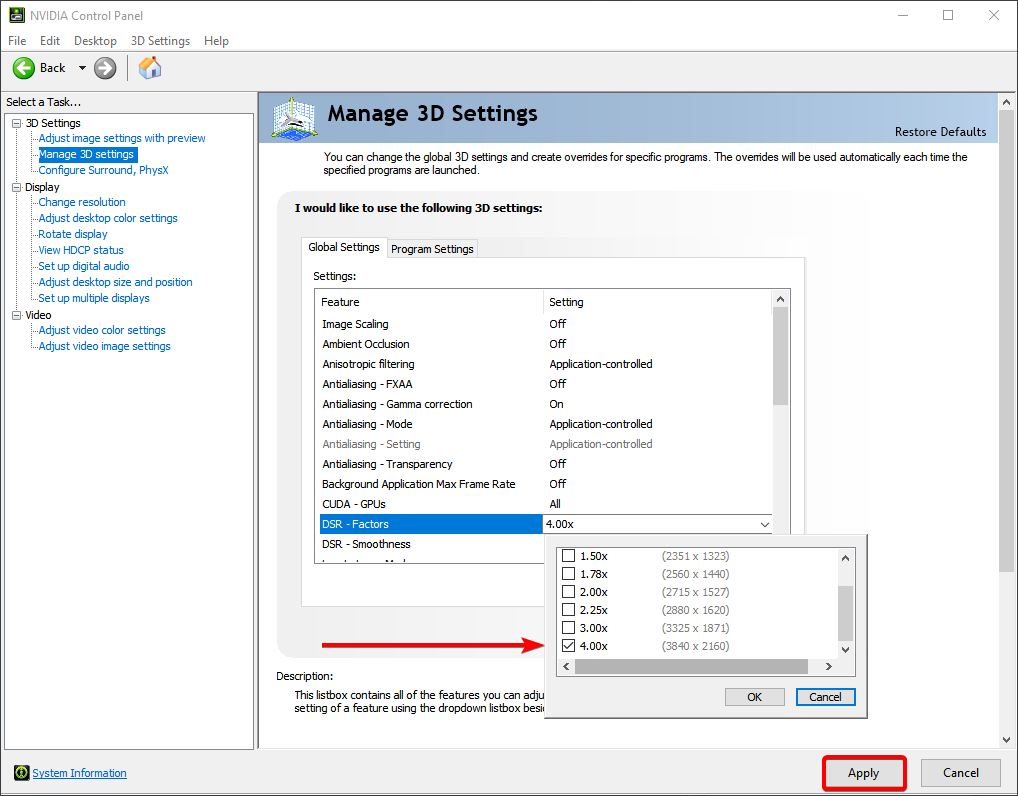
Task: Select Antialiasing - Gamma correction row
Action: point(545,404)
